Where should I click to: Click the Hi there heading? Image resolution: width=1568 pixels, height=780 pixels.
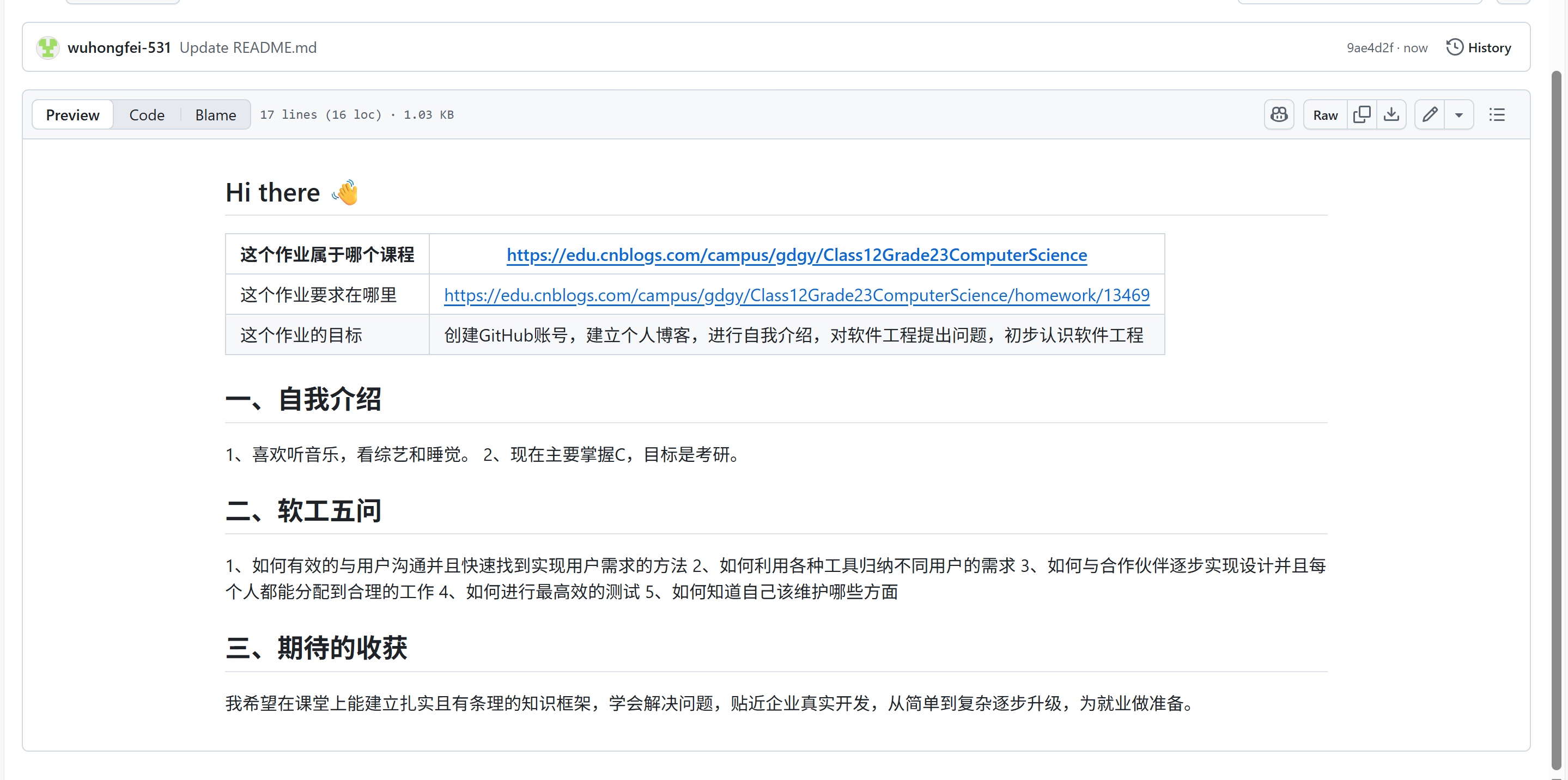(x=273, y=192)
